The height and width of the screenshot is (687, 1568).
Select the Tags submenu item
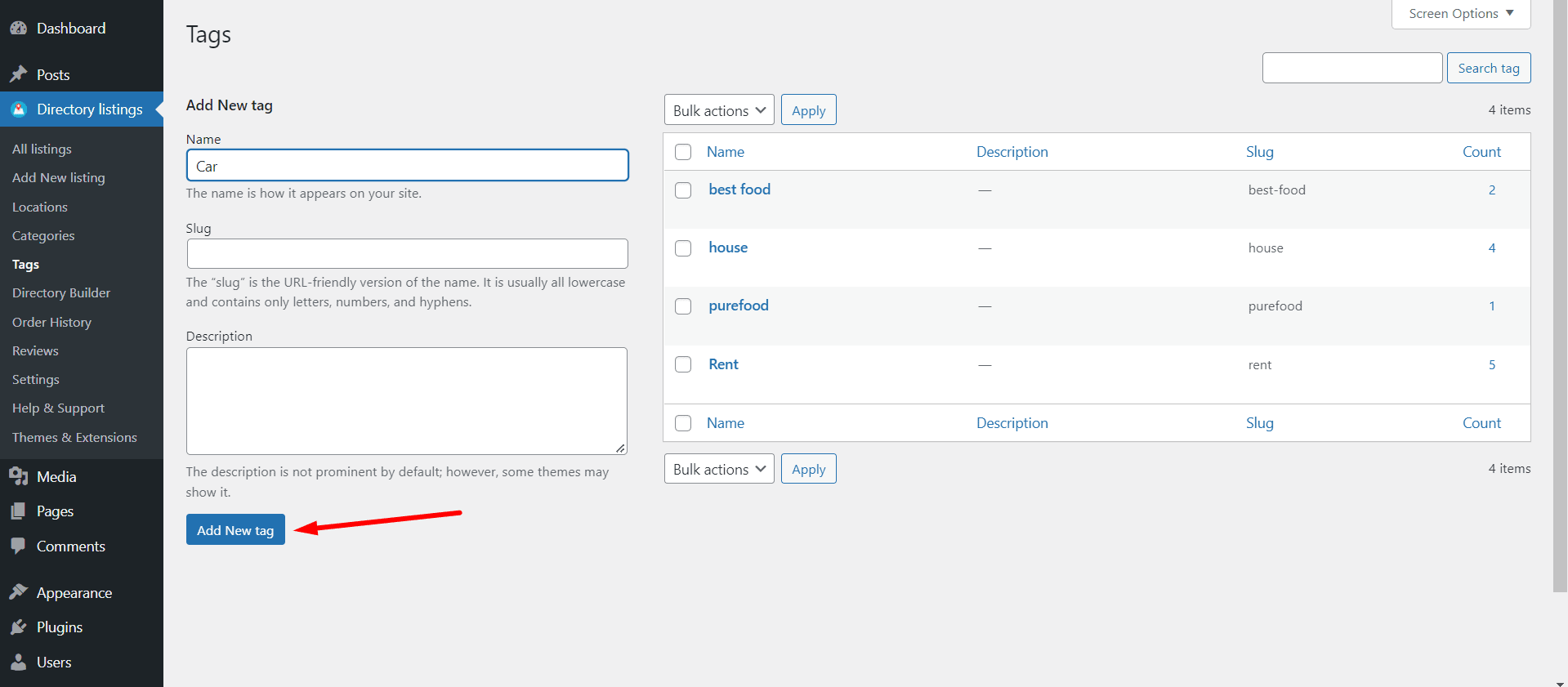point(25,265)
